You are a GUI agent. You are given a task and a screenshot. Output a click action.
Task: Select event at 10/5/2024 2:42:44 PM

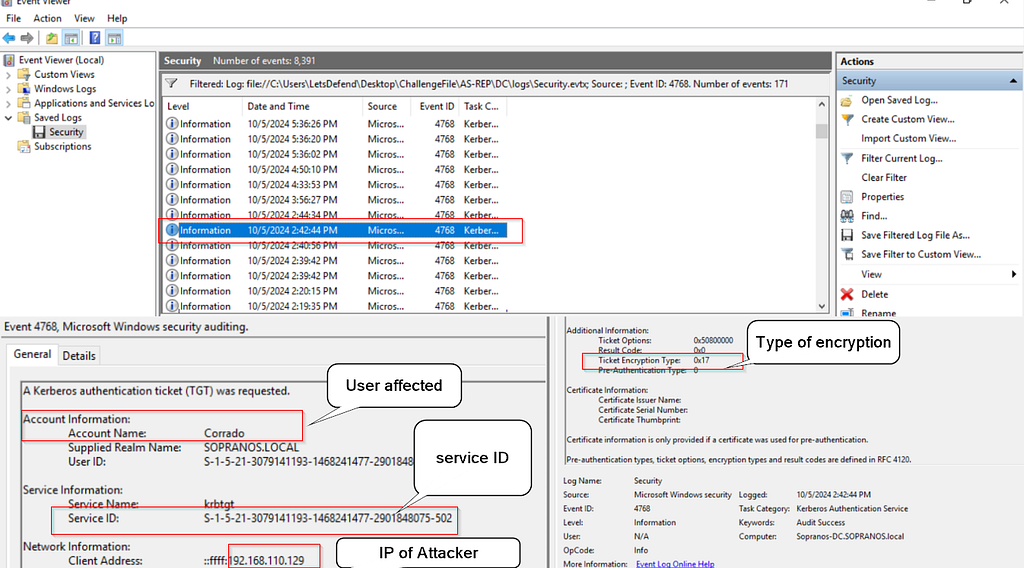tap(334, 230)
